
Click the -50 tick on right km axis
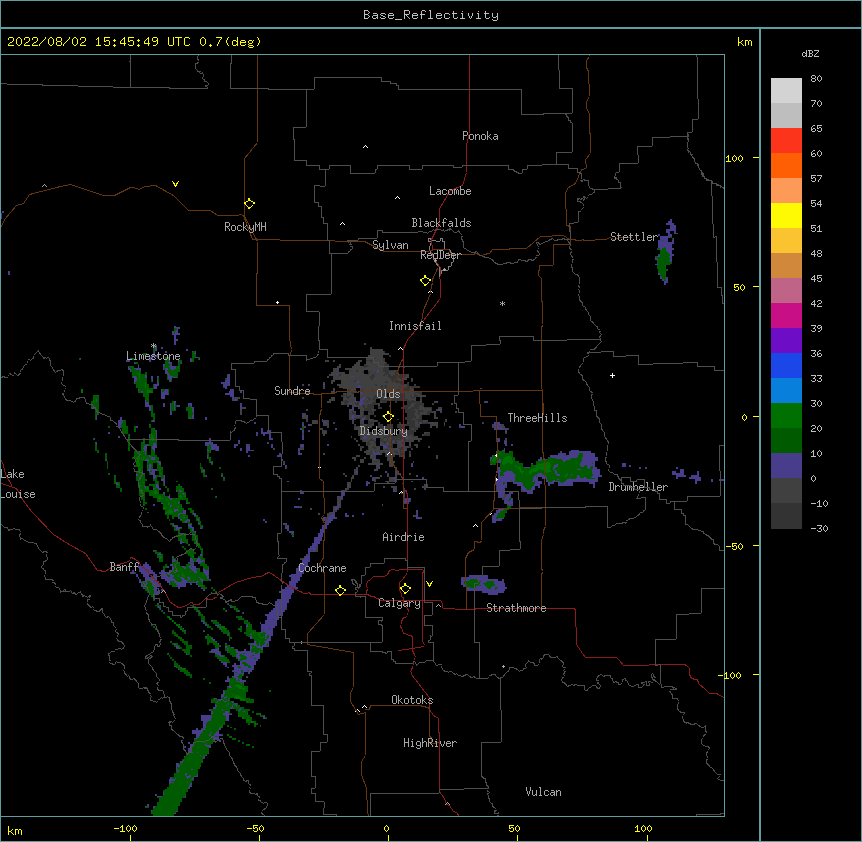pyautogui.click(x=735, y=546)
